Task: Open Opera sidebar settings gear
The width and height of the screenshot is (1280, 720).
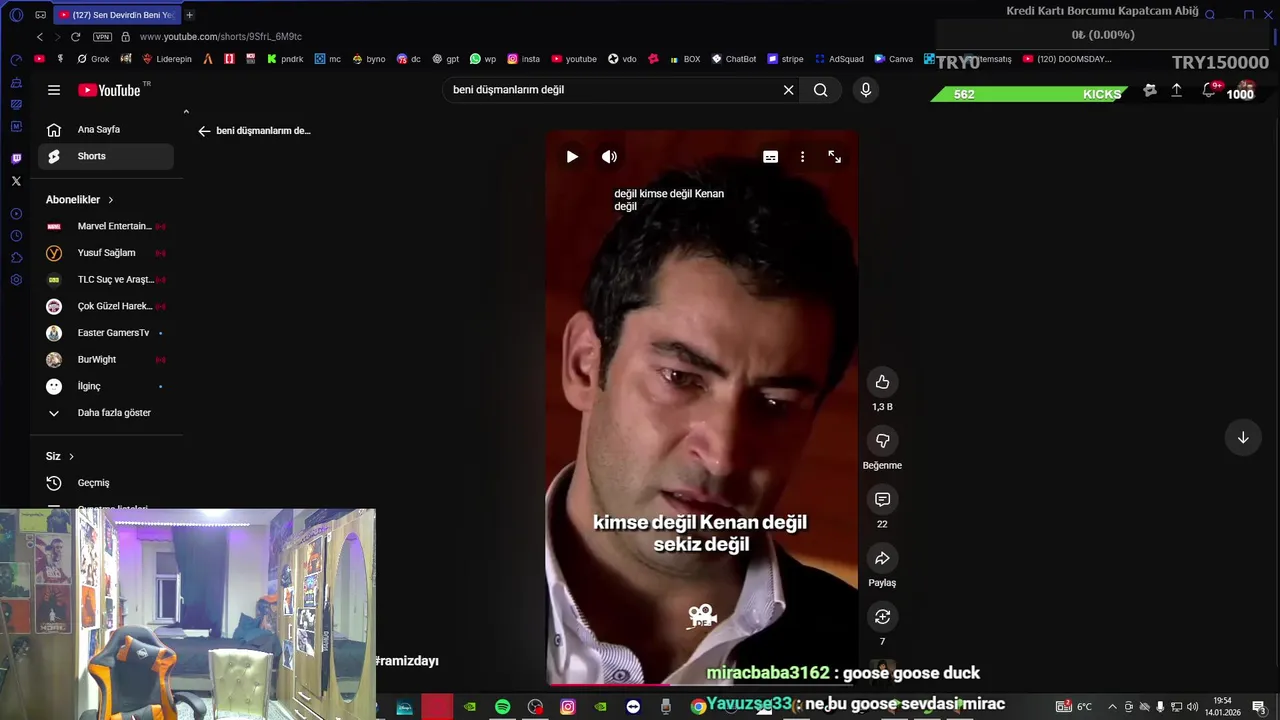Action: [x=16, y=280]
